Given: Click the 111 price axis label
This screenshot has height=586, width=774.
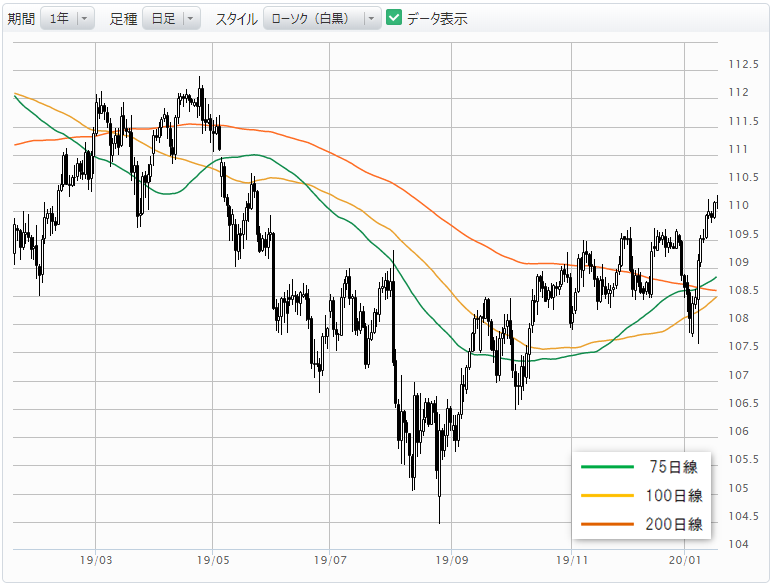Looking at the screenshot, I should coord(738,149).
